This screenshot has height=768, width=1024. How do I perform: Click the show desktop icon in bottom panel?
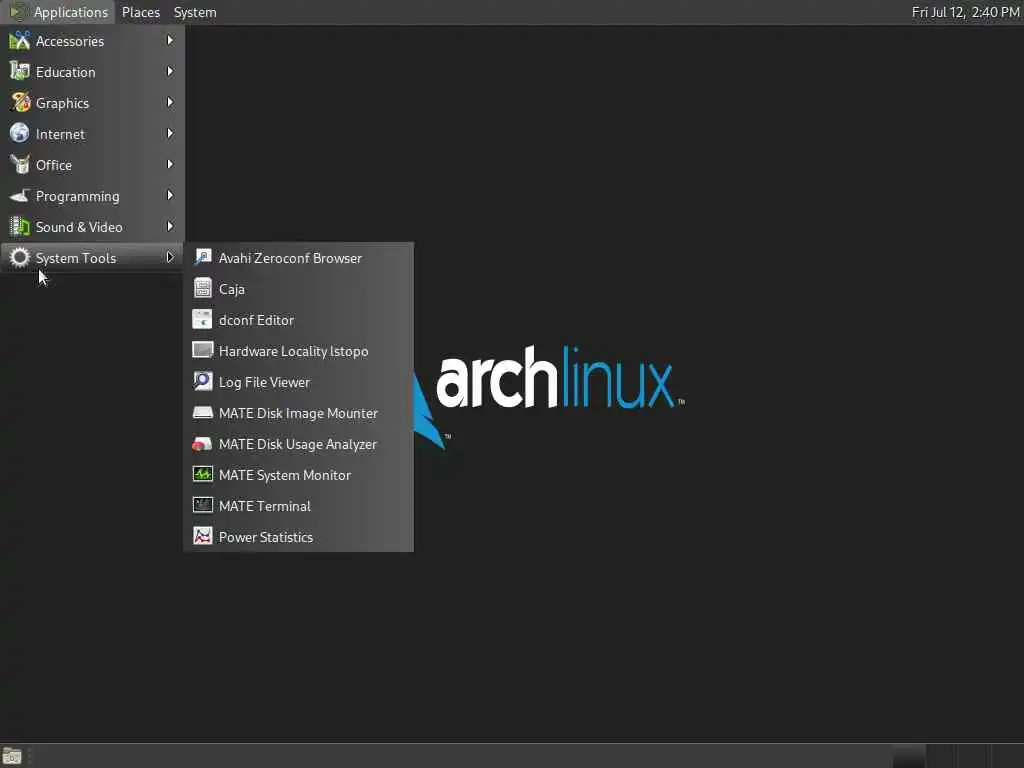(x=12, y=756)
